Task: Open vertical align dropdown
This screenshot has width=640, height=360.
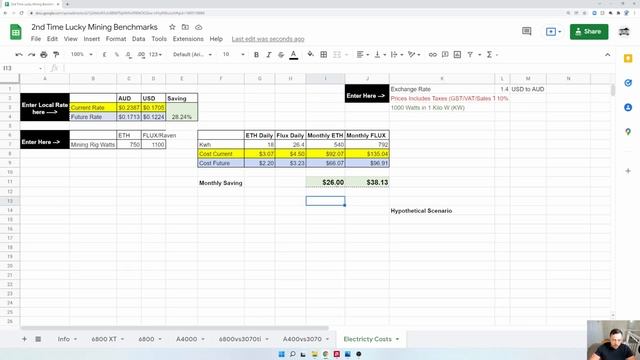Action: click(380, 55)
